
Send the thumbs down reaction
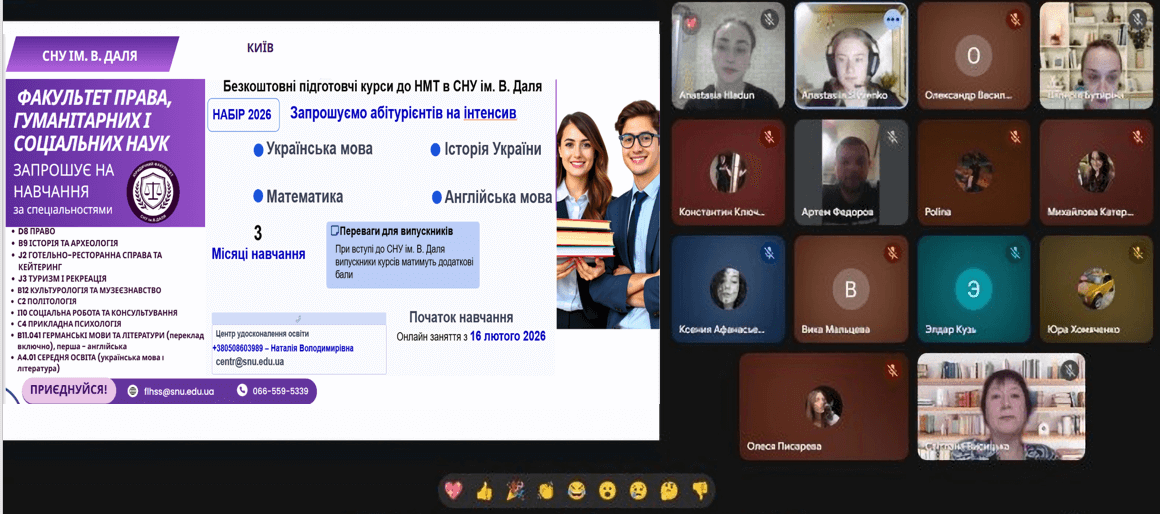pos(699,490)
